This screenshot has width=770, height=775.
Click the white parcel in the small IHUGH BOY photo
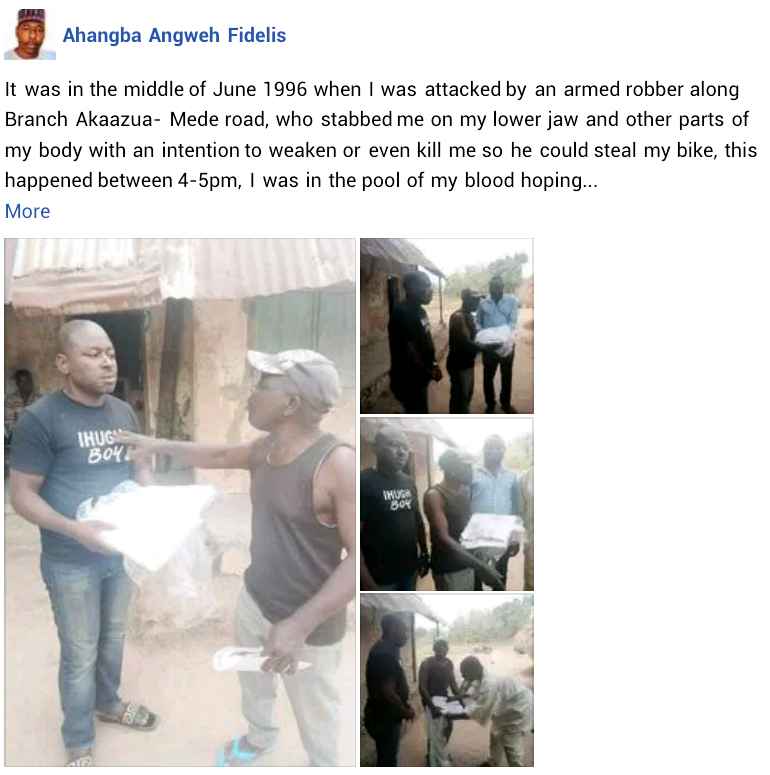tap(491, 531)
